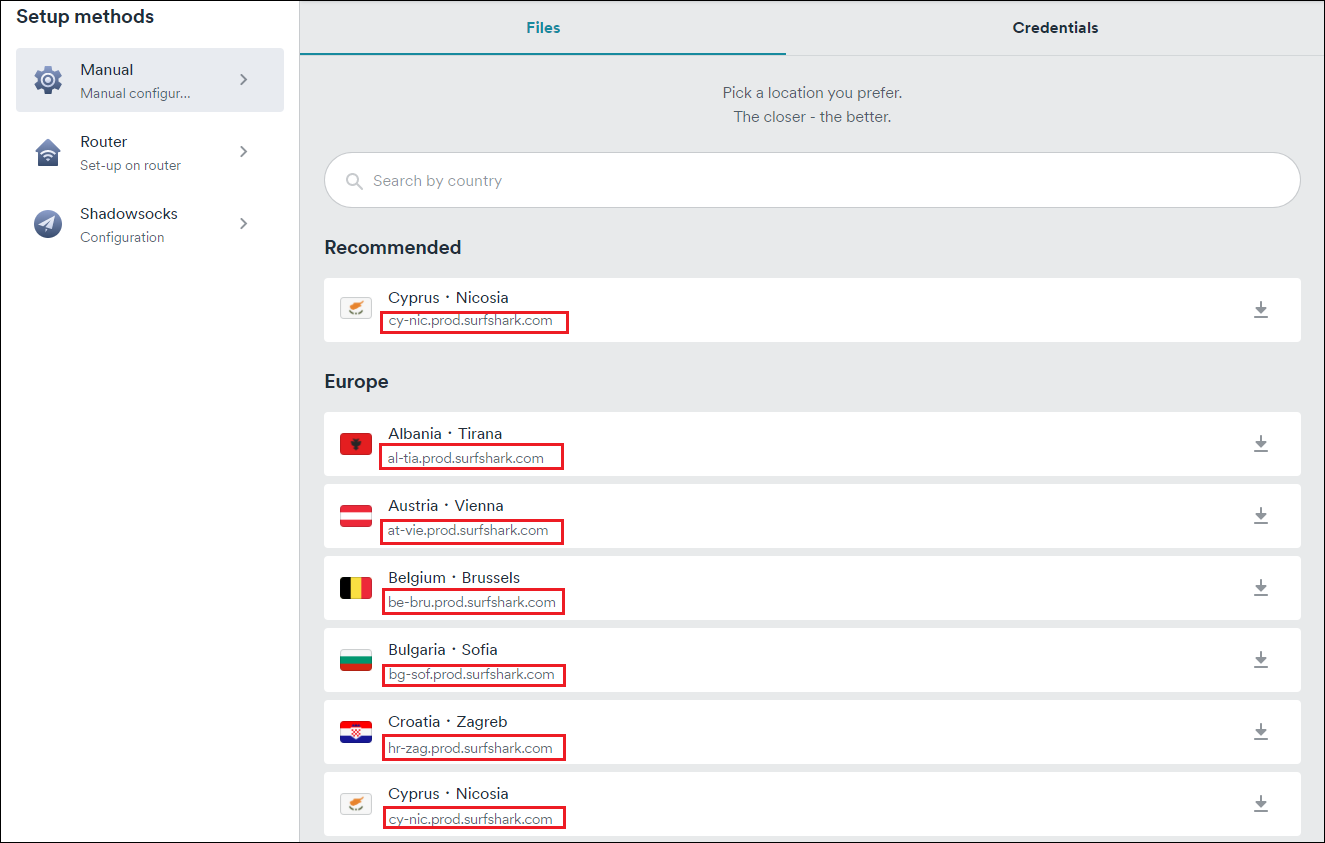This screenshot has width=1325, height=843.
Task: Click the Austria flag icon
Action: tap(356, 516)
